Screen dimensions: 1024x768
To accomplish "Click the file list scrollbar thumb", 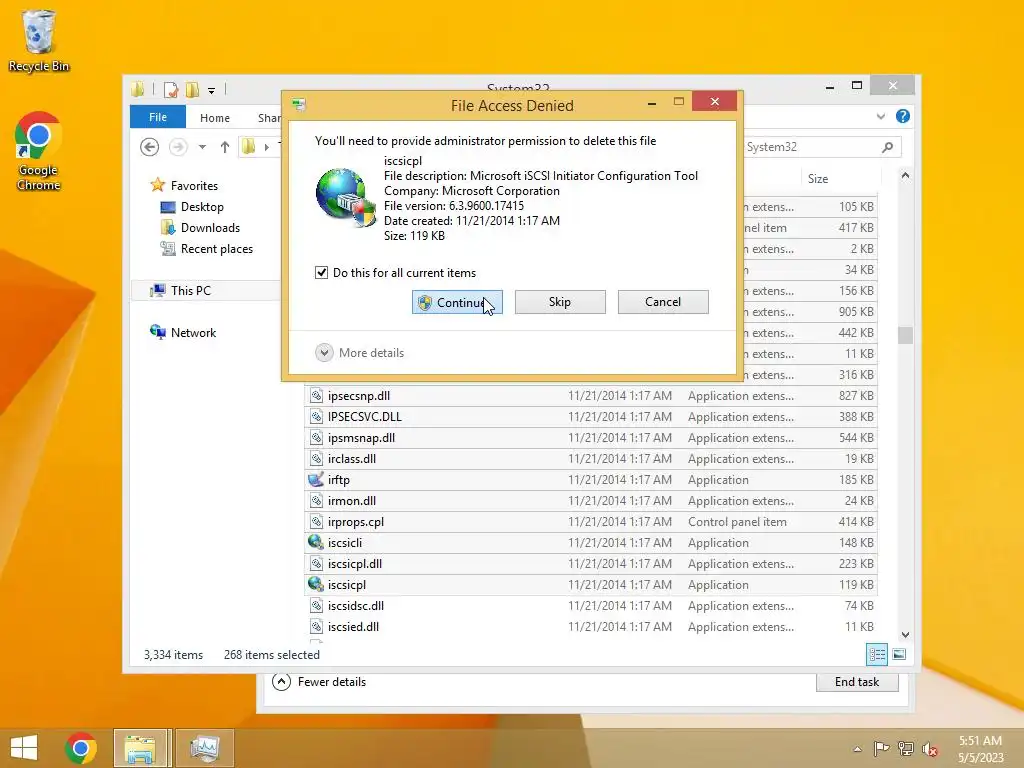I will (x=905, y=335).
